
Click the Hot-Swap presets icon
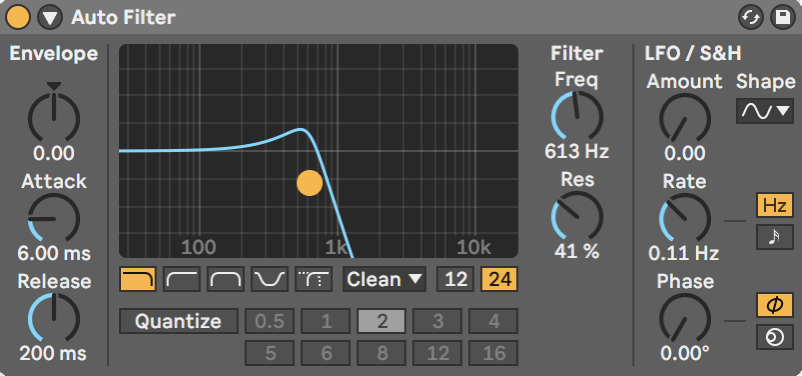(x=750, y=18)
